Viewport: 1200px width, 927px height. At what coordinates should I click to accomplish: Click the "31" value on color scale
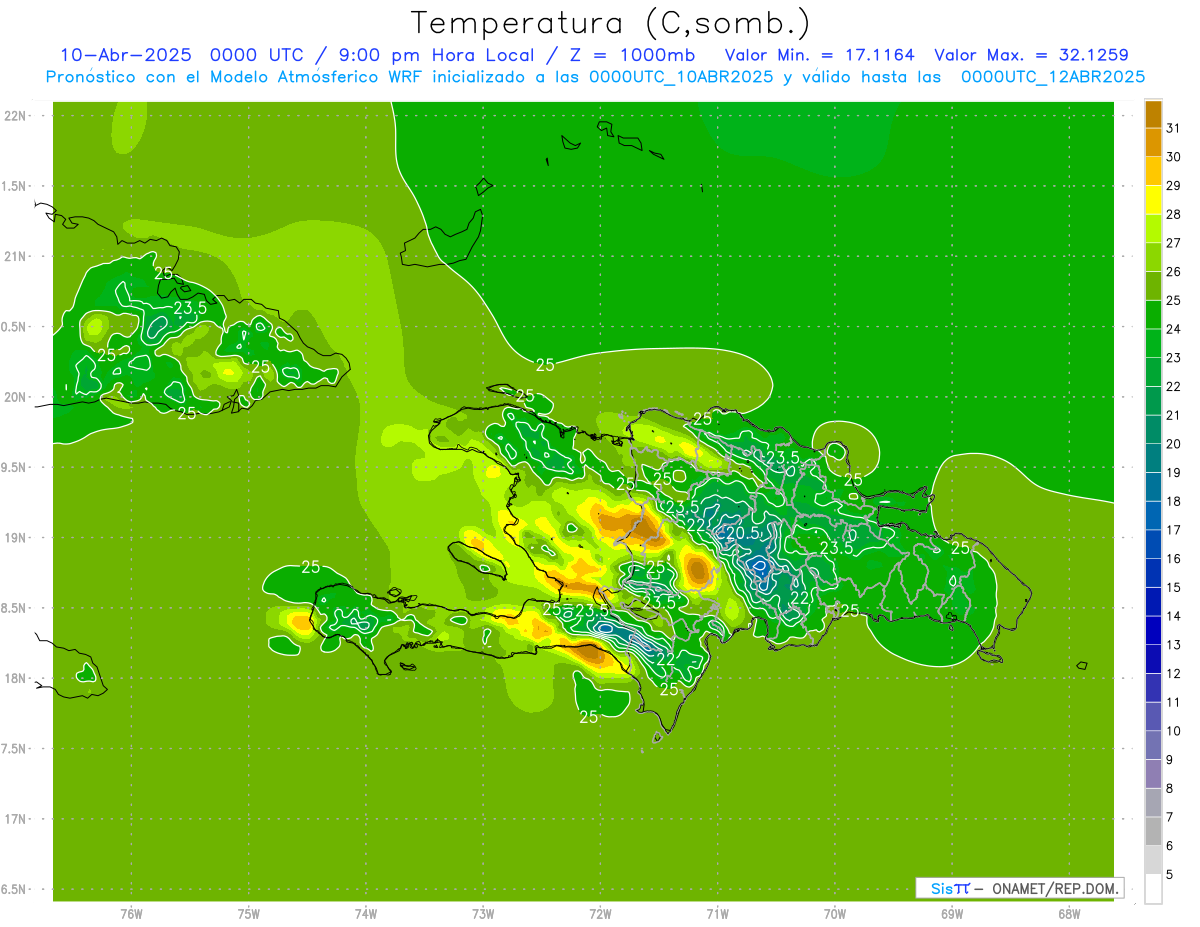(x=1174, y=128)
